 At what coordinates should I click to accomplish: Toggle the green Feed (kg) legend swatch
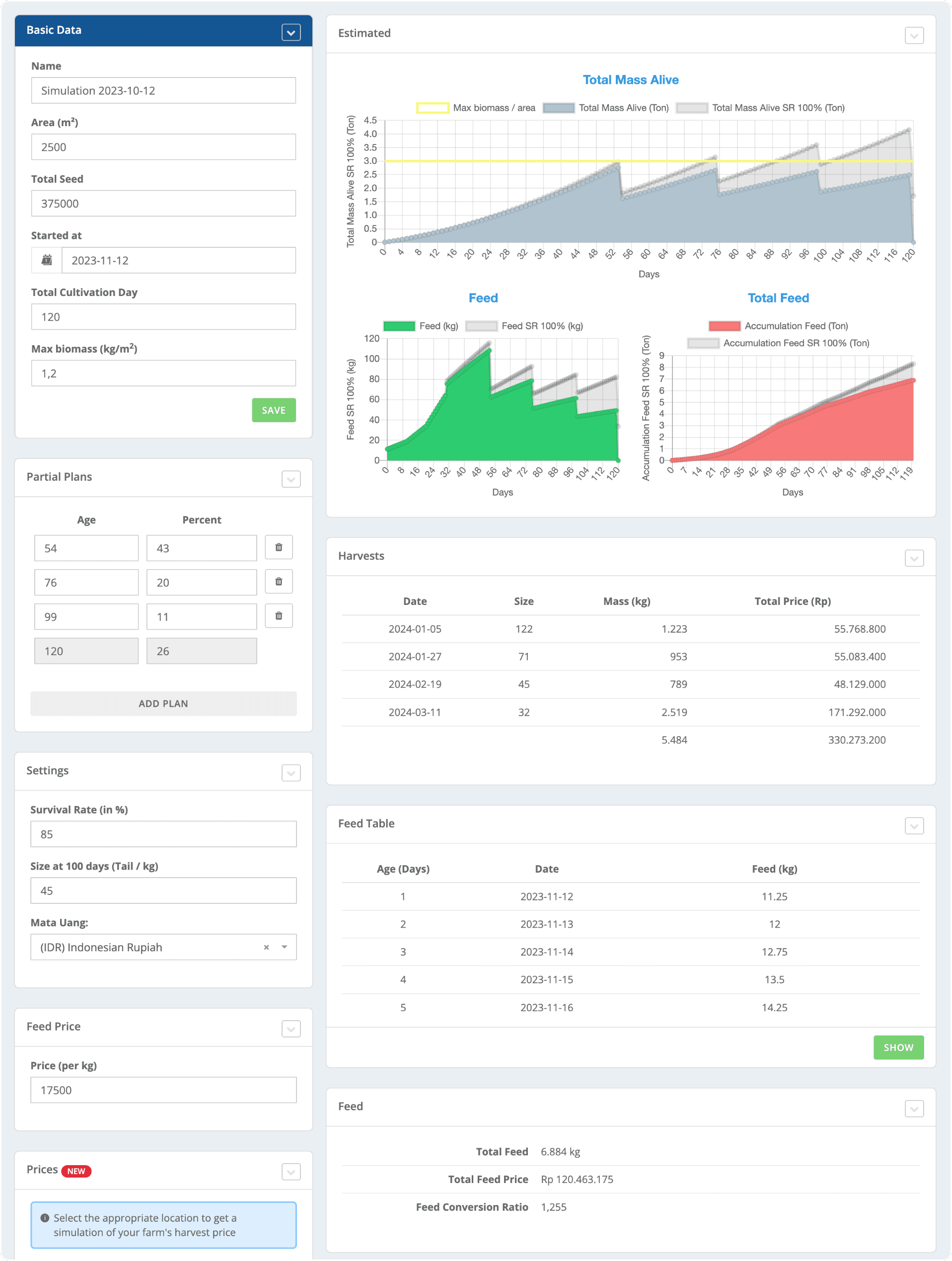(x=399, y=326)
